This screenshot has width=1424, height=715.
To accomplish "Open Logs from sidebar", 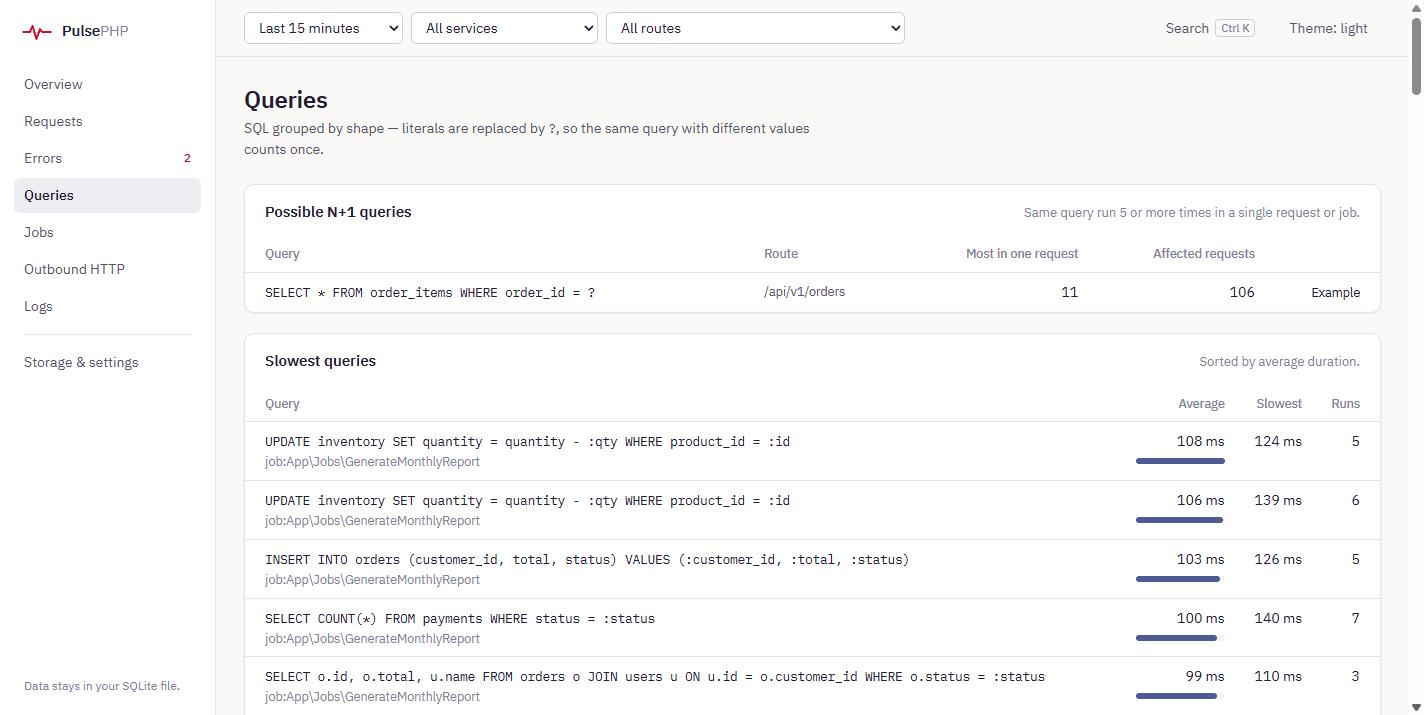I will pos(107,306).
